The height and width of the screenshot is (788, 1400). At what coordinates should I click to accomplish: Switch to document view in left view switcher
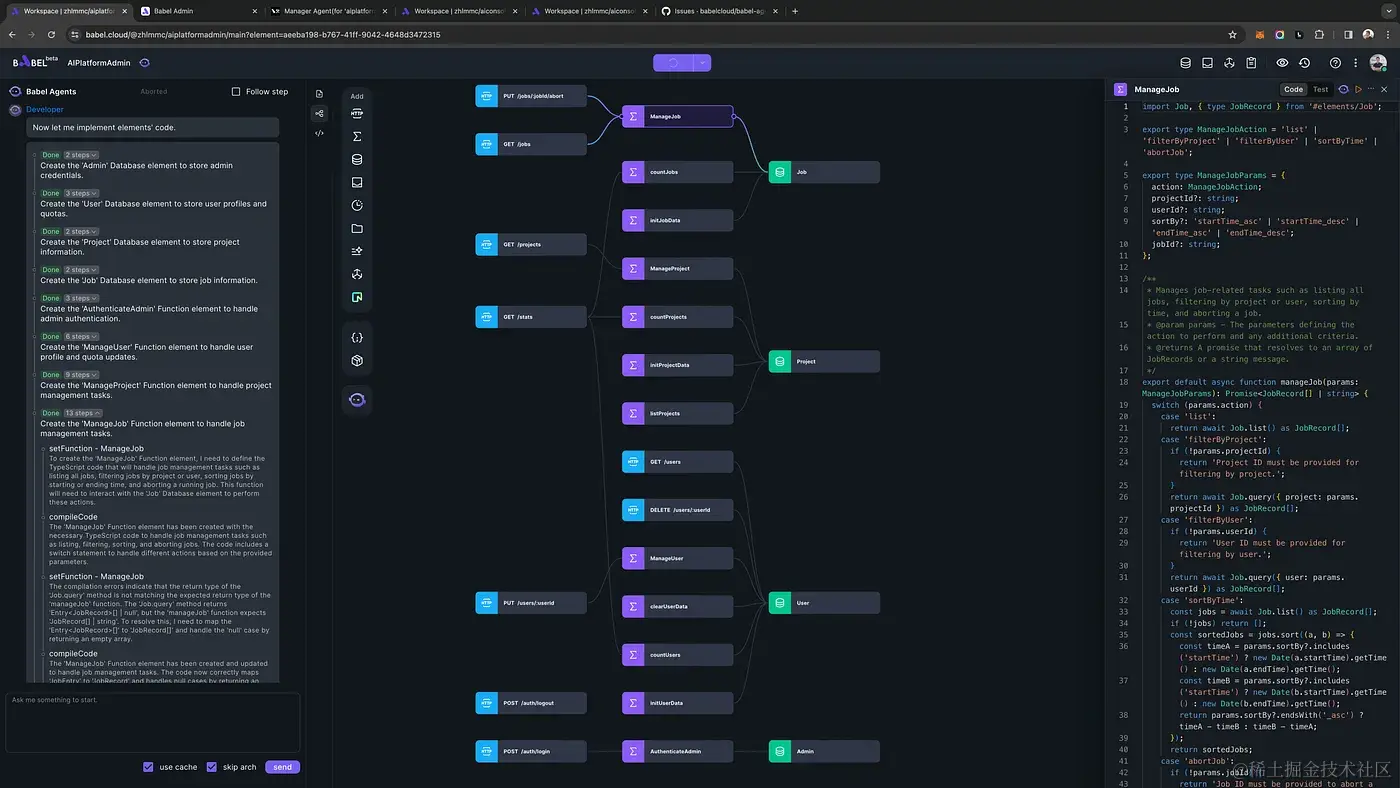(x=319, y=94)
